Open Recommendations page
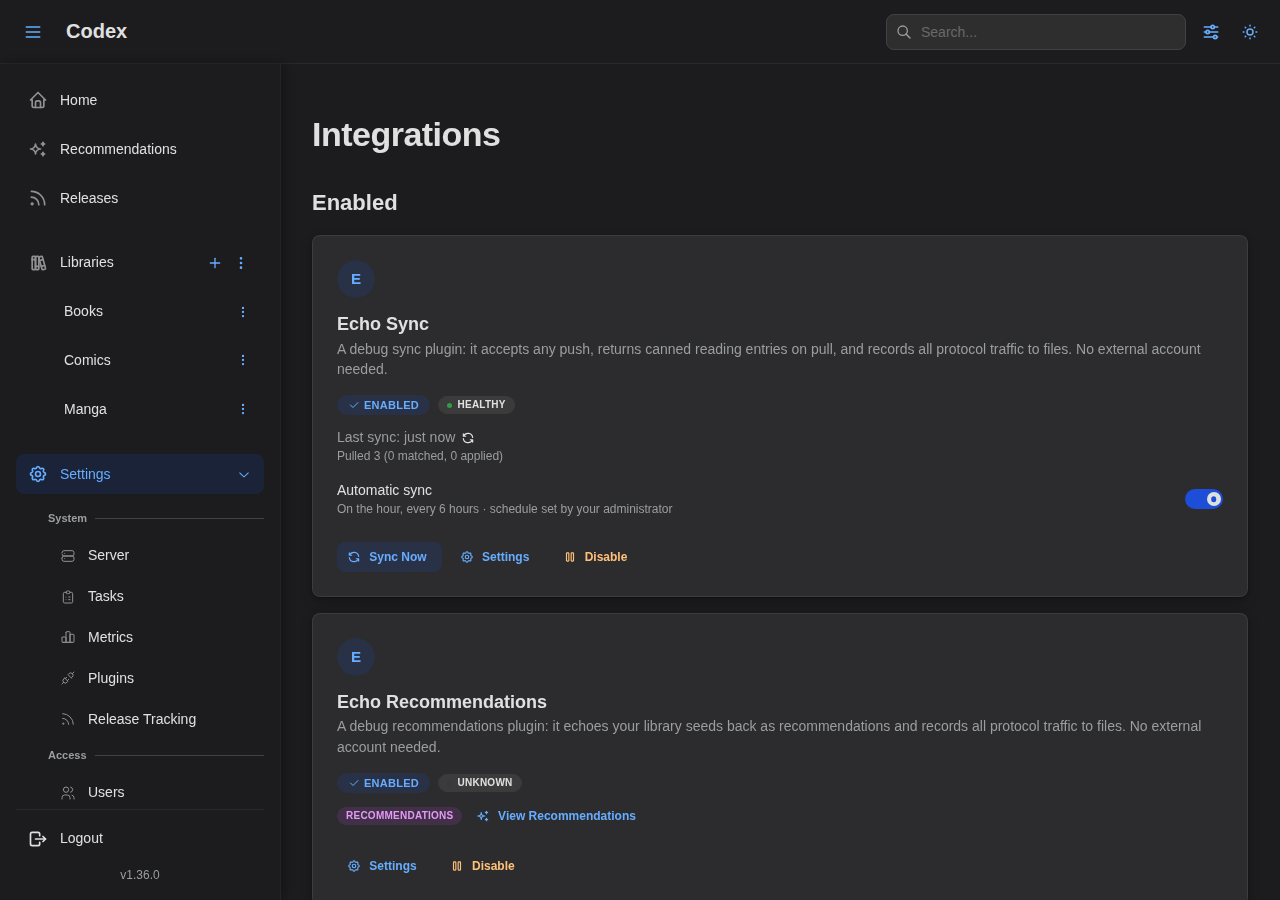The image size is (1280, 900). click(x=140, y=149)
